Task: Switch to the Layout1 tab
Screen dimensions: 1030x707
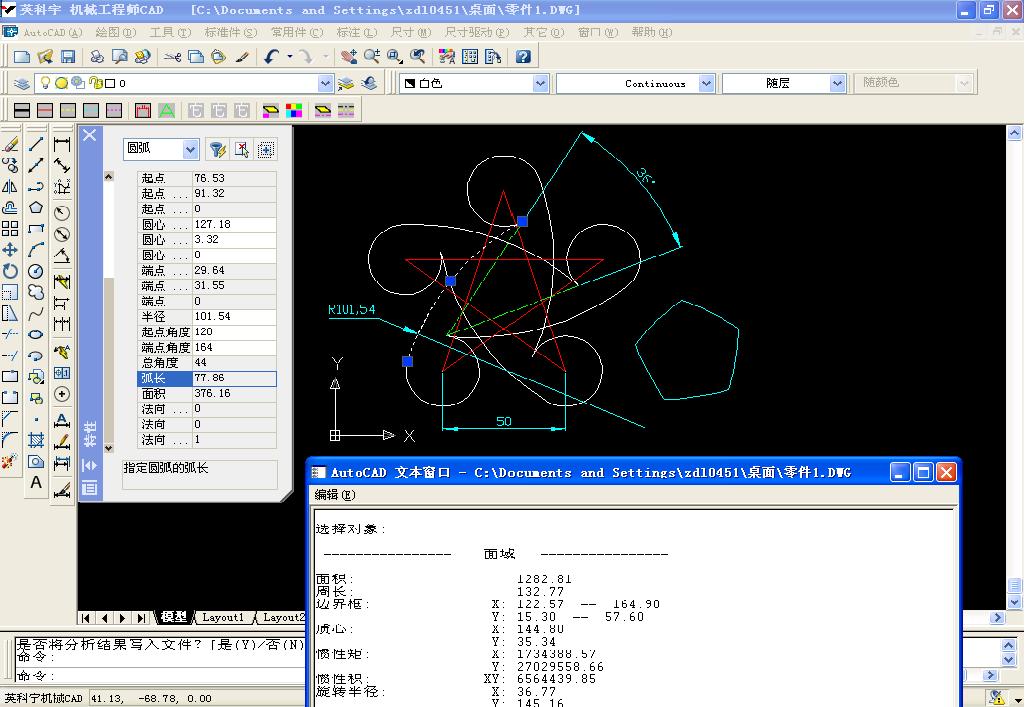Action: 224,618
